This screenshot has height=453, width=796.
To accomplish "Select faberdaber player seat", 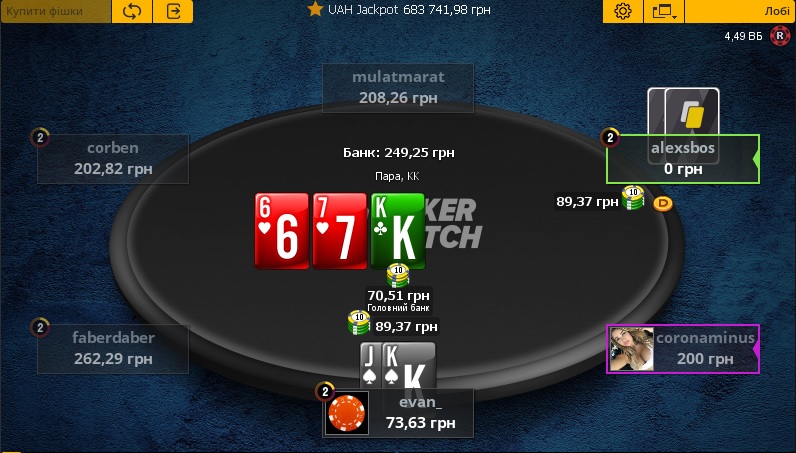I will (113, 349).
